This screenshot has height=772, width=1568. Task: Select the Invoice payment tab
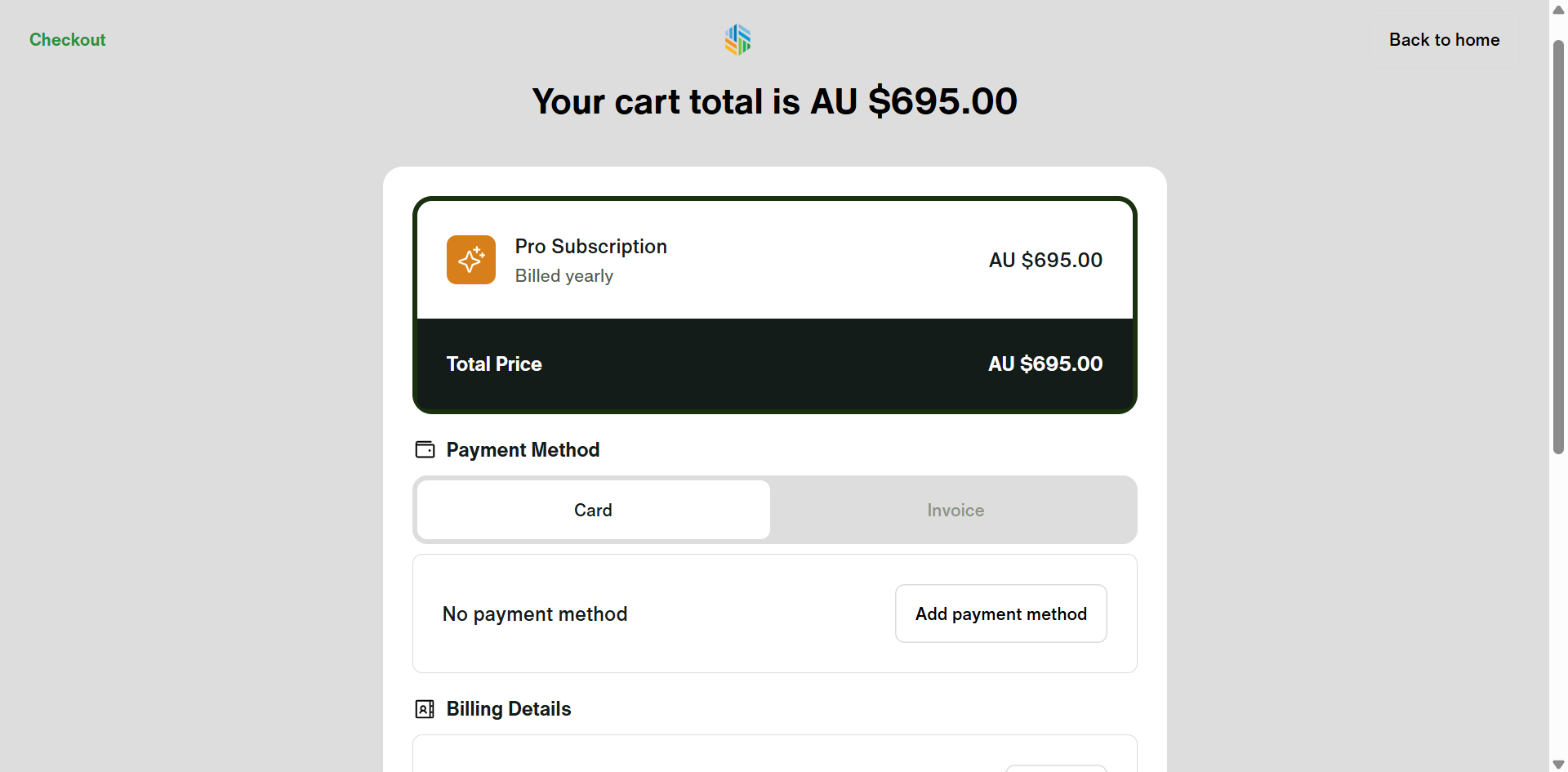point(955,510)
